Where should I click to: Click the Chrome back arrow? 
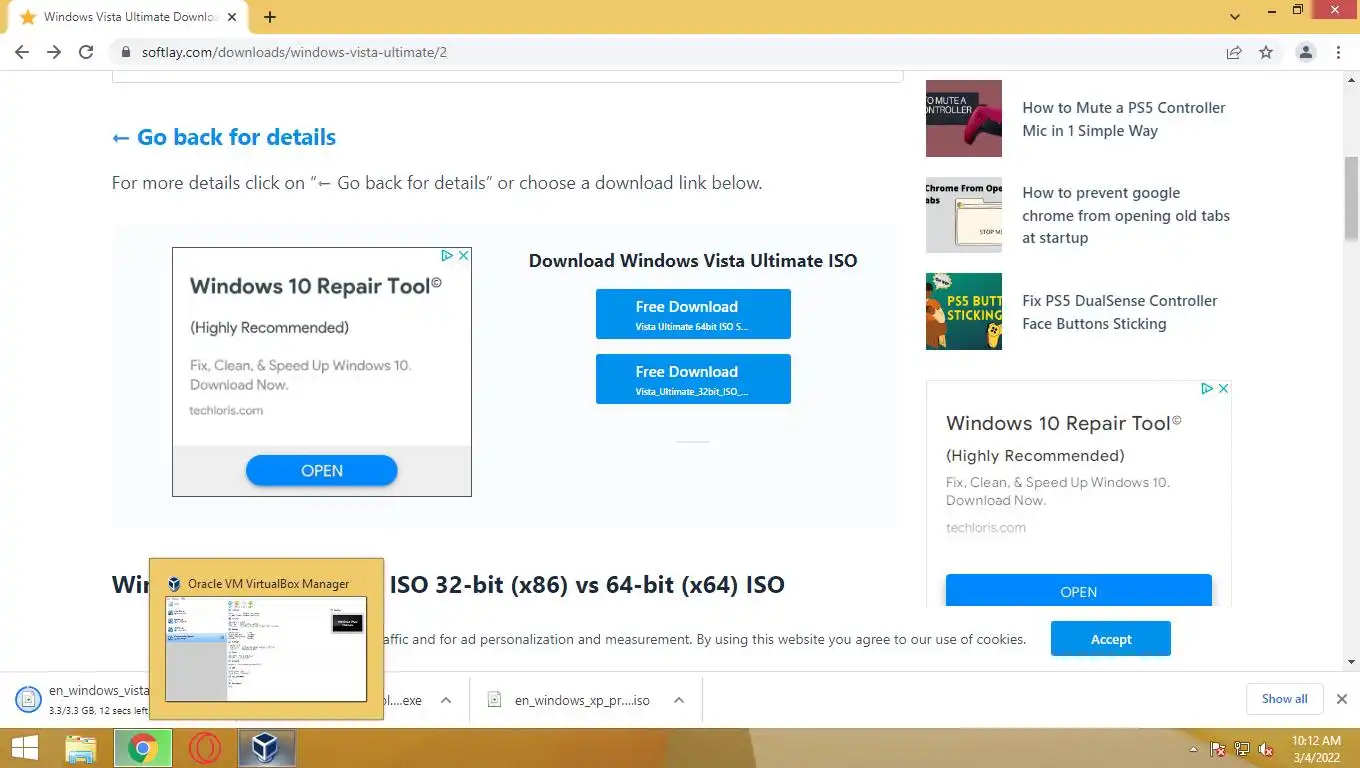pos(22,52)
